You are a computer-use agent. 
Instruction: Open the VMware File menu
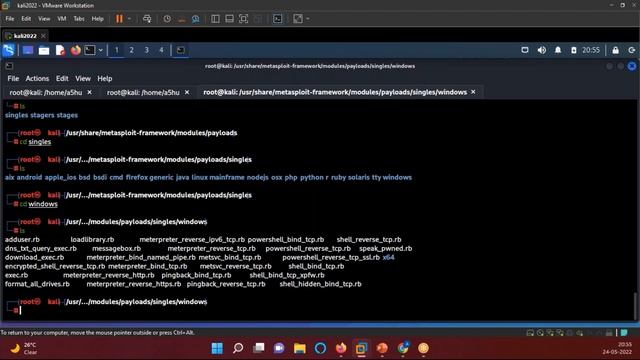point(10,19)
